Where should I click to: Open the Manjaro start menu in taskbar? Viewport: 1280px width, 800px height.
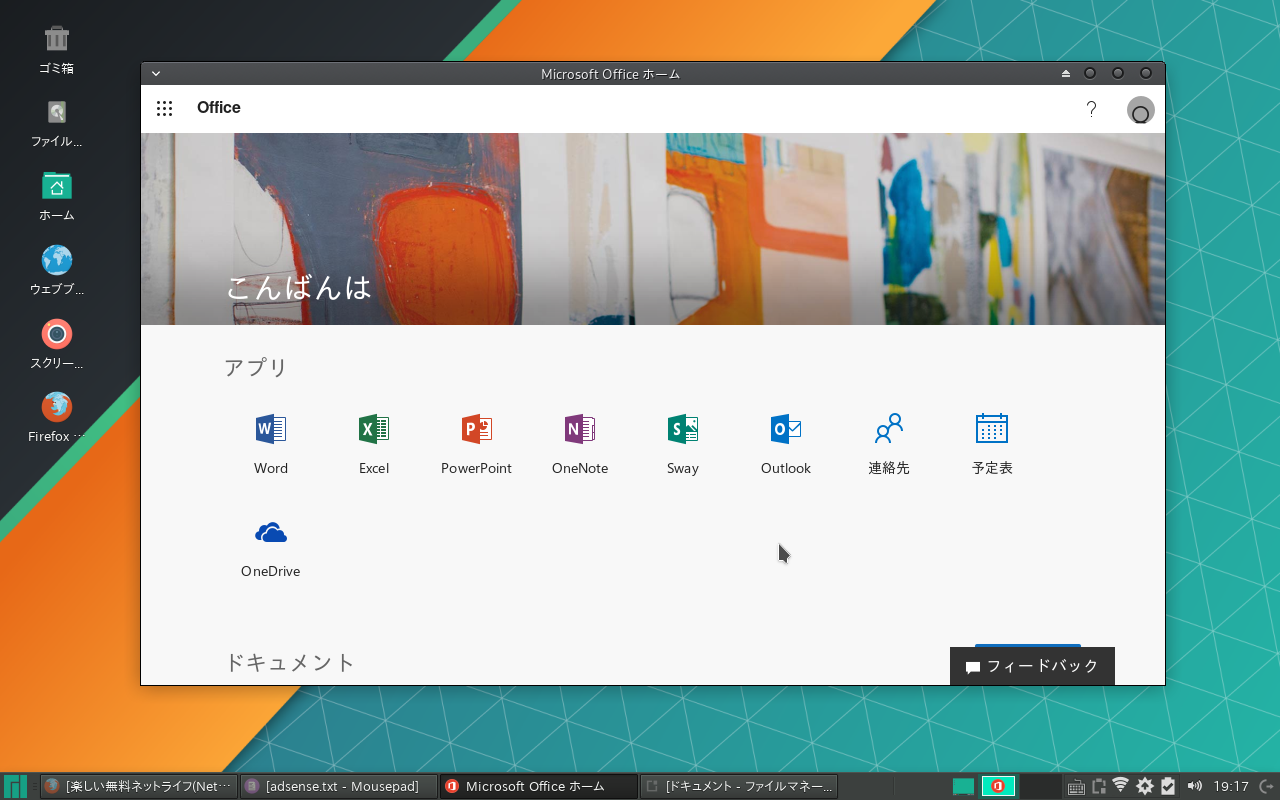(x=15, y=786)
